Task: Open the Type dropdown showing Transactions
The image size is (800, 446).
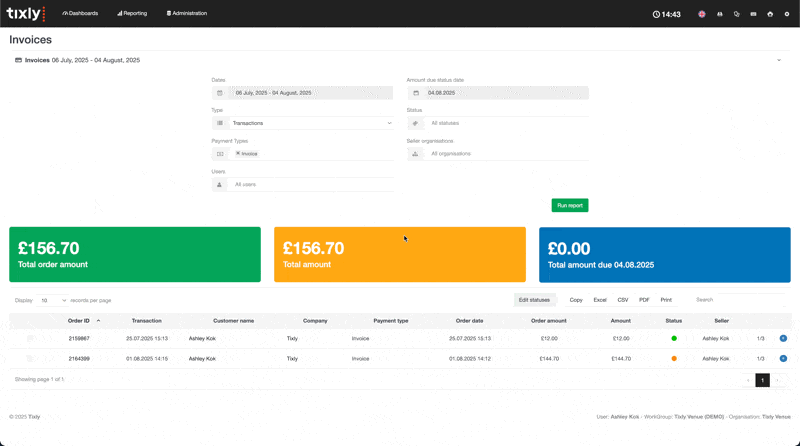Action: (311, 123)
